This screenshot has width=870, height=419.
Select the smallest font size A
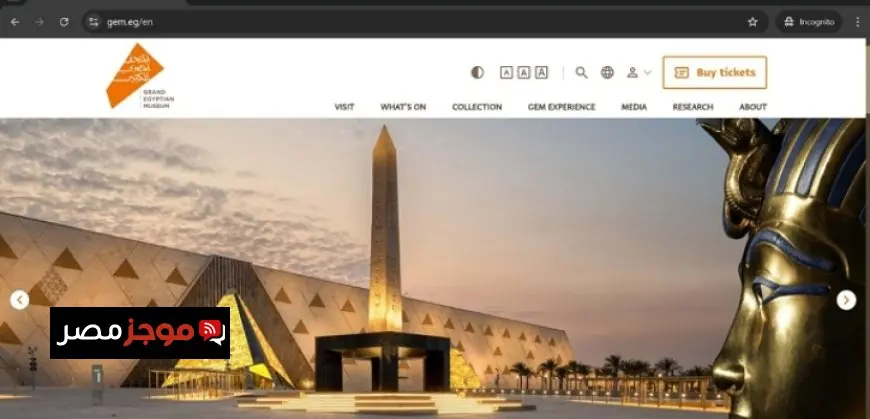[506, 73]
